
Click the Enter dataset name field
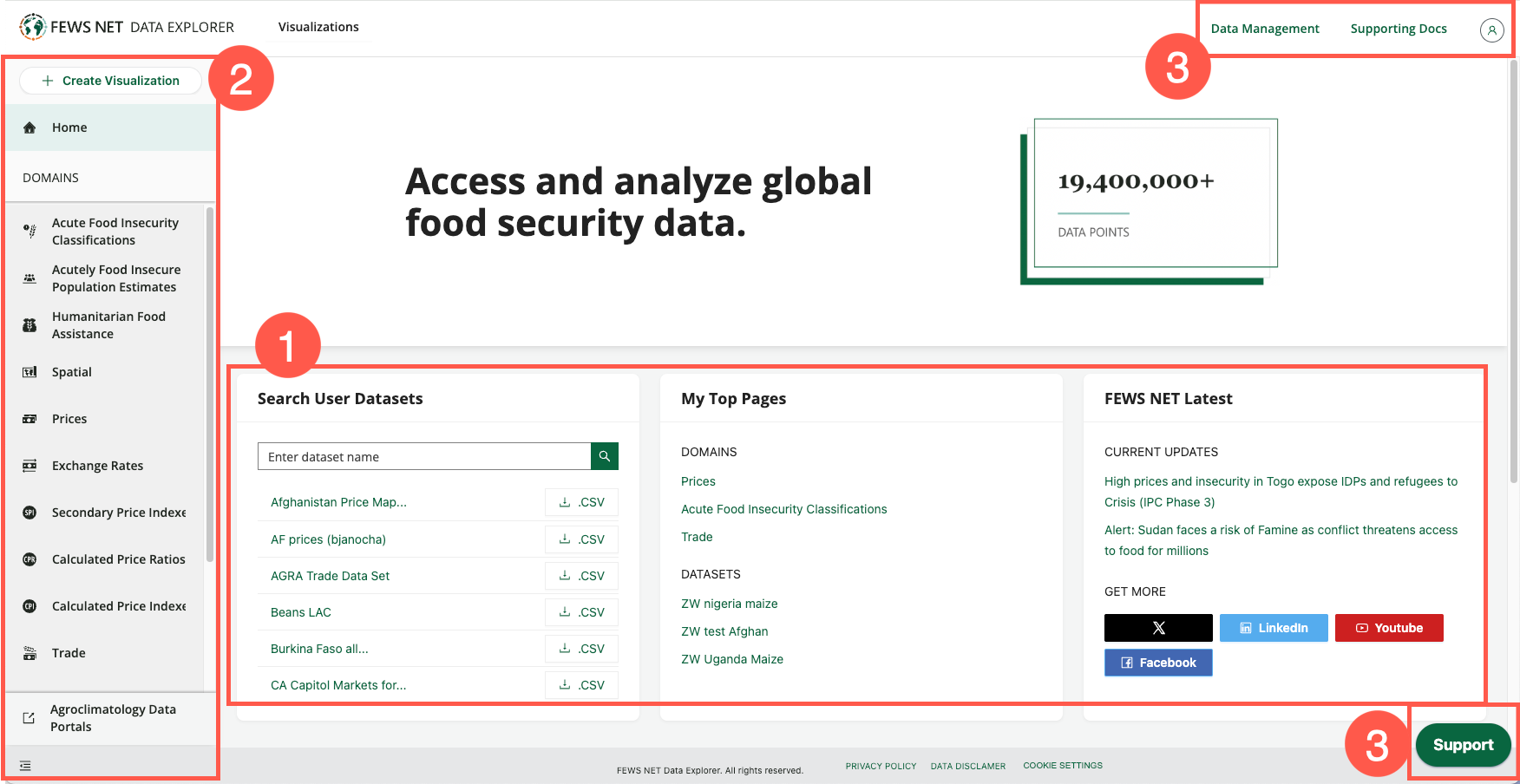[424, 456]
